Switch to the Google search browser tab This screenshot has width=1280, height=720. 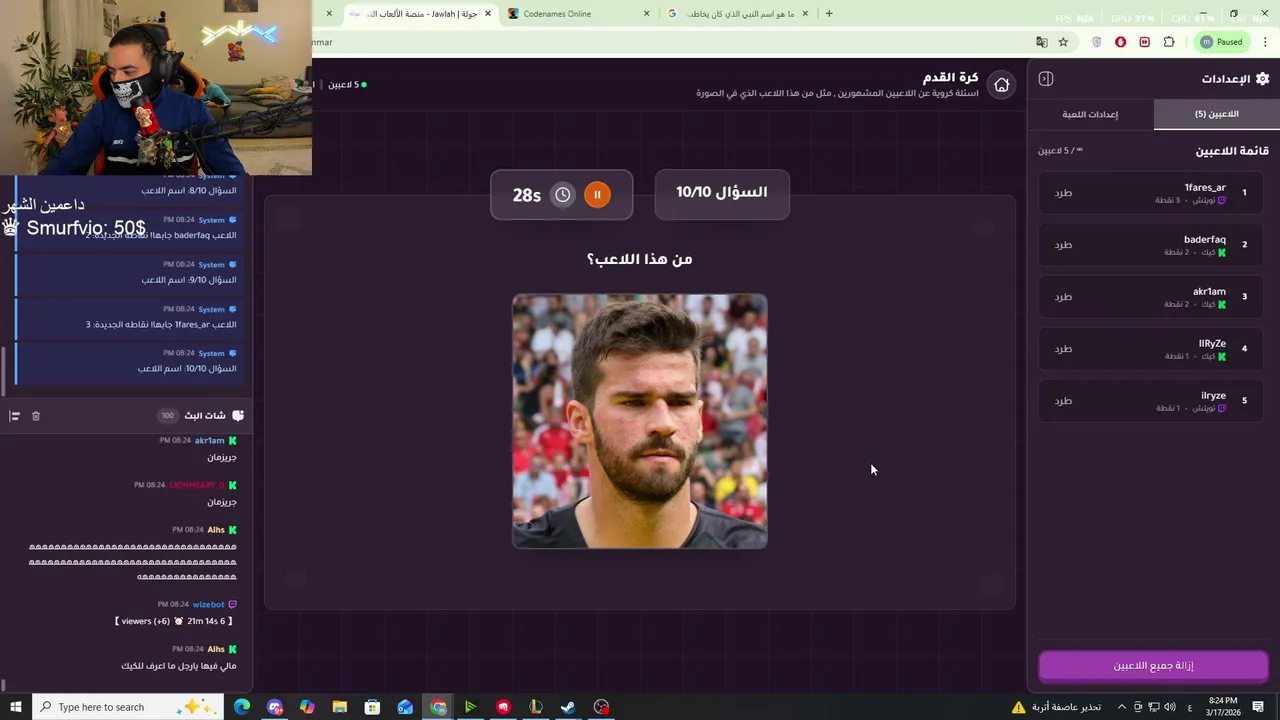coord(739,14)
